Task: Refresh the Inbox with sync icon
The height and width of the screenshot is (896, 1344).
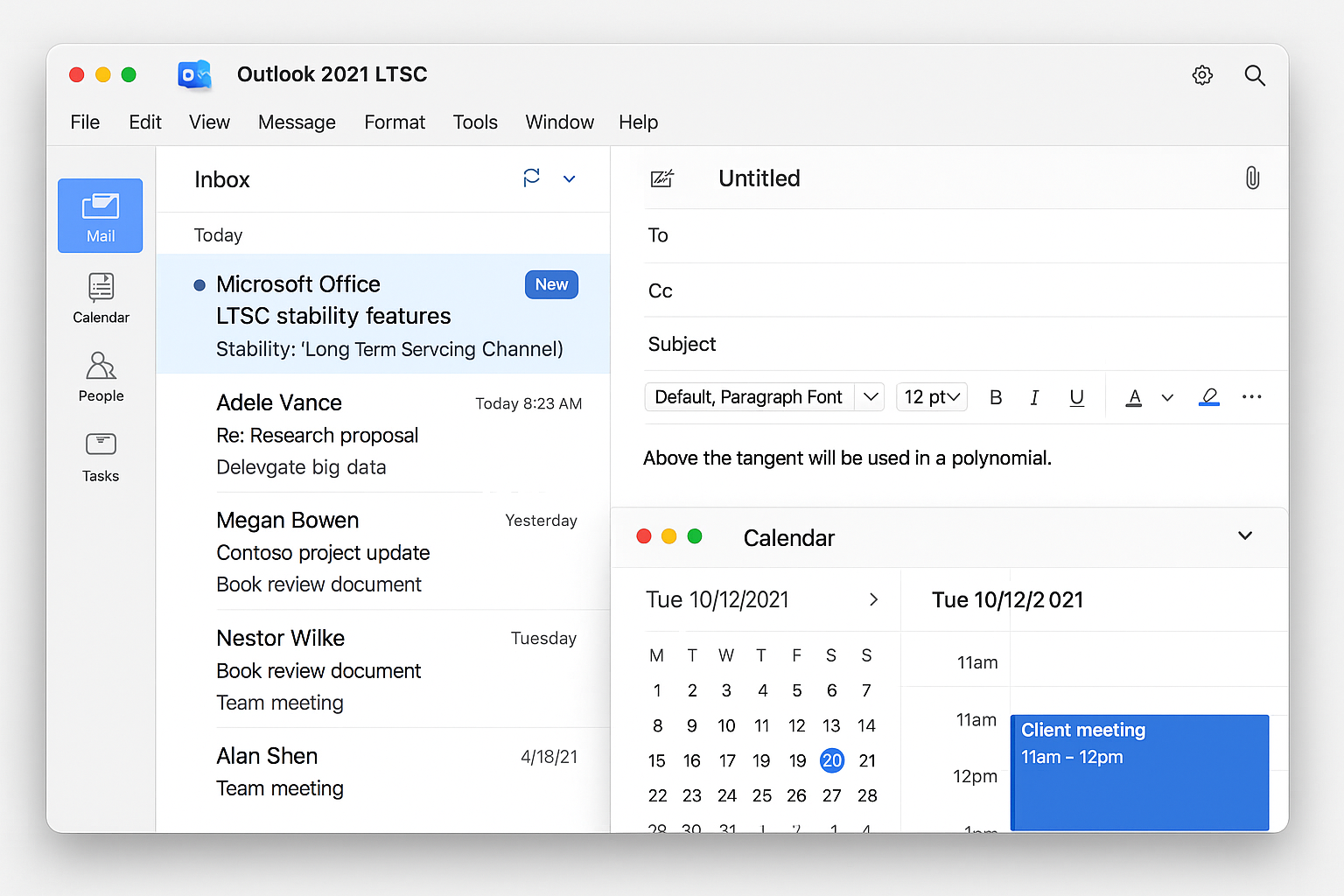Action: point(531,178)
